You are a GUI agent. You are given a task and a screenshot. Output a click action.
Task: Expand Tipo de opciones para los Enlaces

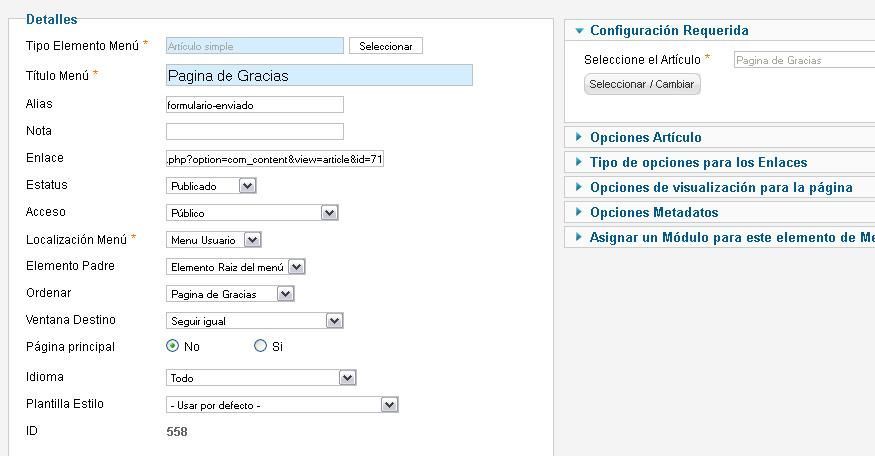(x=699, y=162)
